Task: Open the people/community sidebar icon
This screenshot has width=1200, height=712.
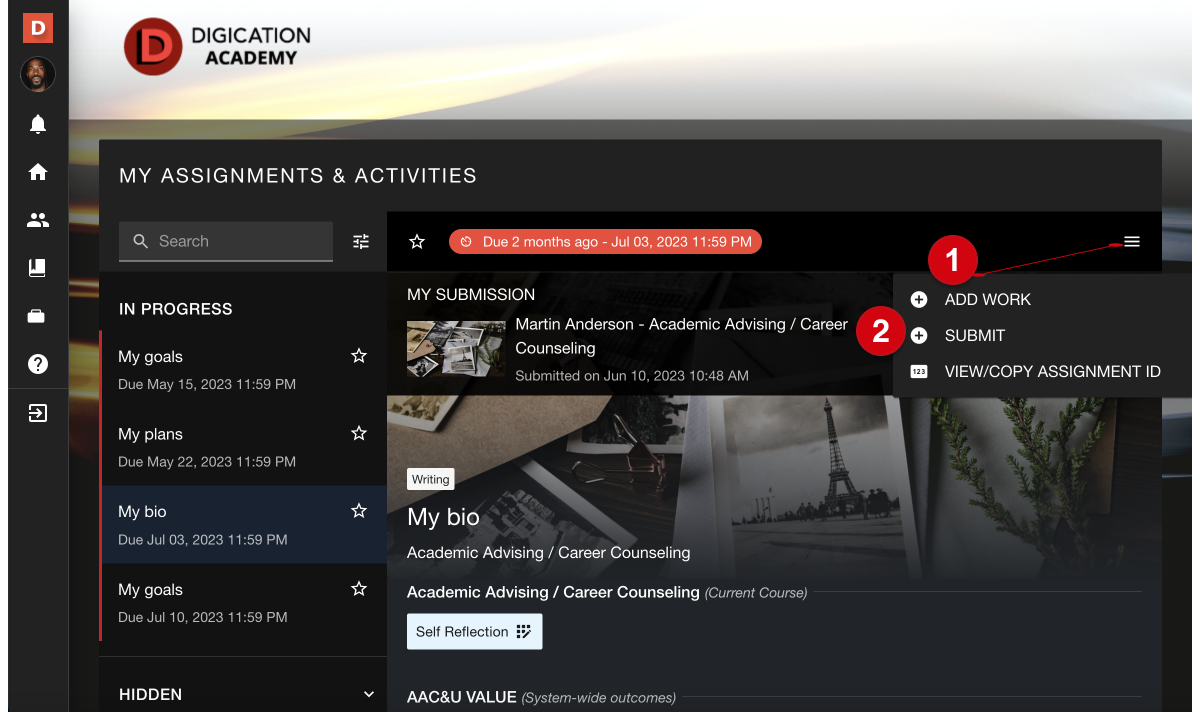Action: (38, 220)
